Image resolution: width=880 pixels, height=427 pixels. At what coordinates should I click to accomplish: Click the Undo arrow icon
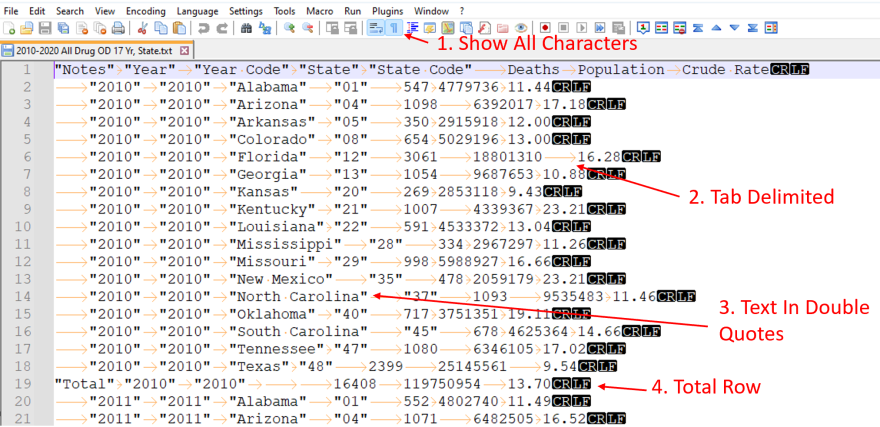tap(204, 28)
